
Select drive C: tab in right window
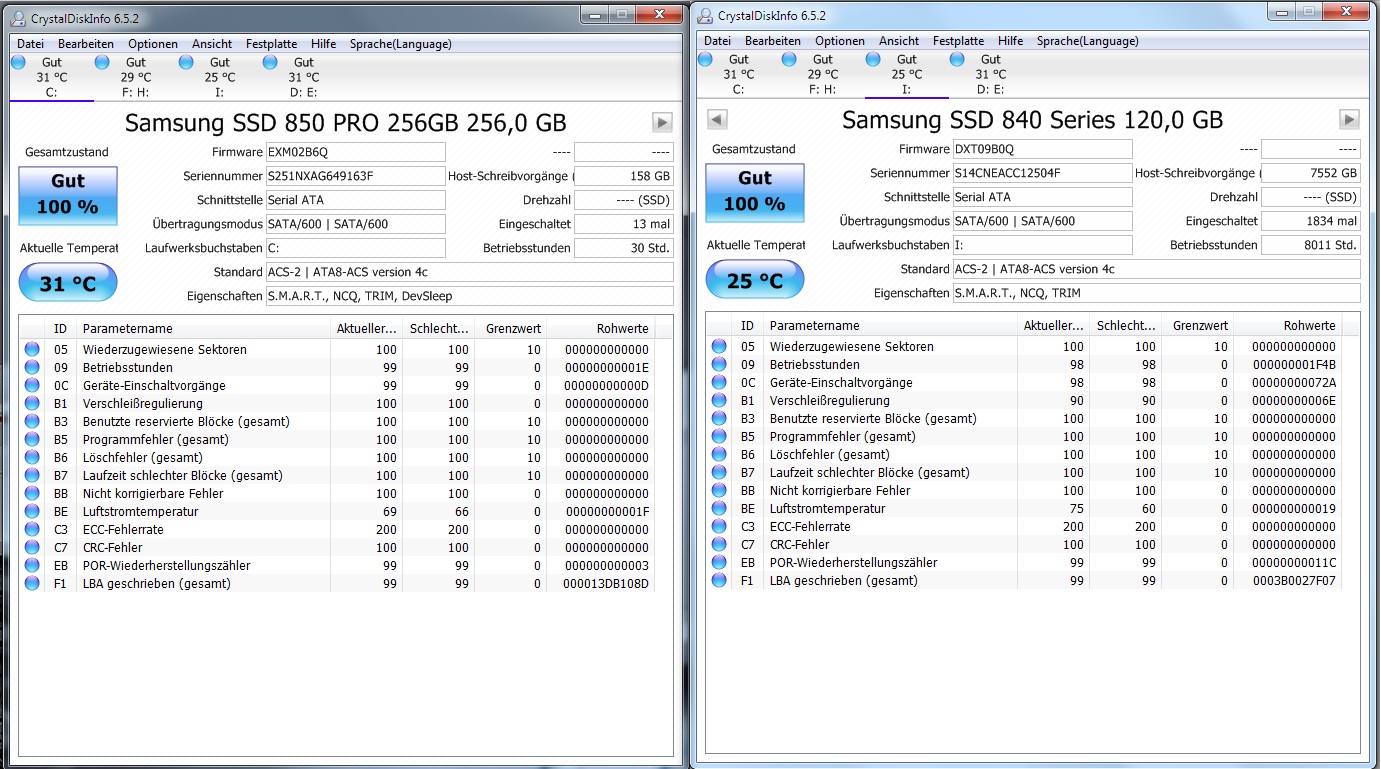tap(739, 74)
